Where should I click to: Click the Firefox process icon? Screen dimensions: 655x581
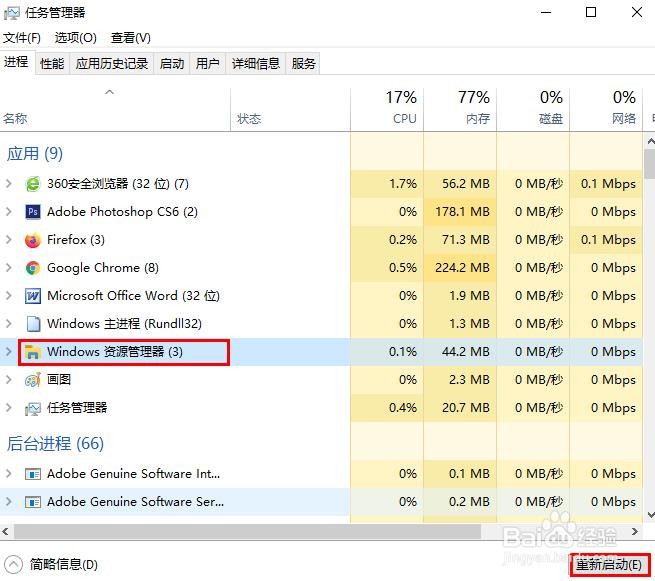pyautogui.click(x=33, y=240)
